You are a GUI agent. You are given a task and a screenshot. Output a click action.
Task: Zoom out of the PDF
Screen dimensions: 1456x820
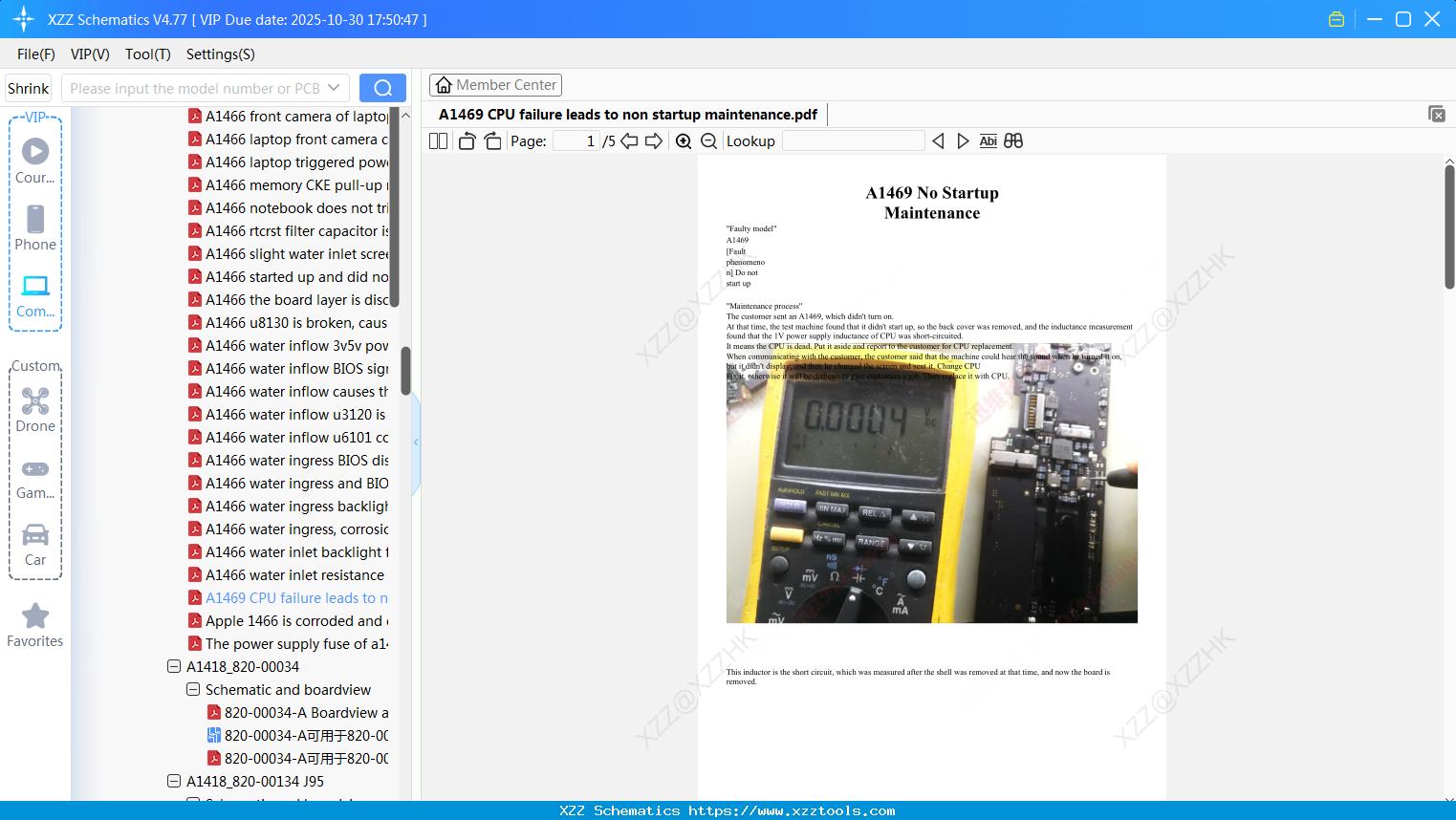coord(708,140)
